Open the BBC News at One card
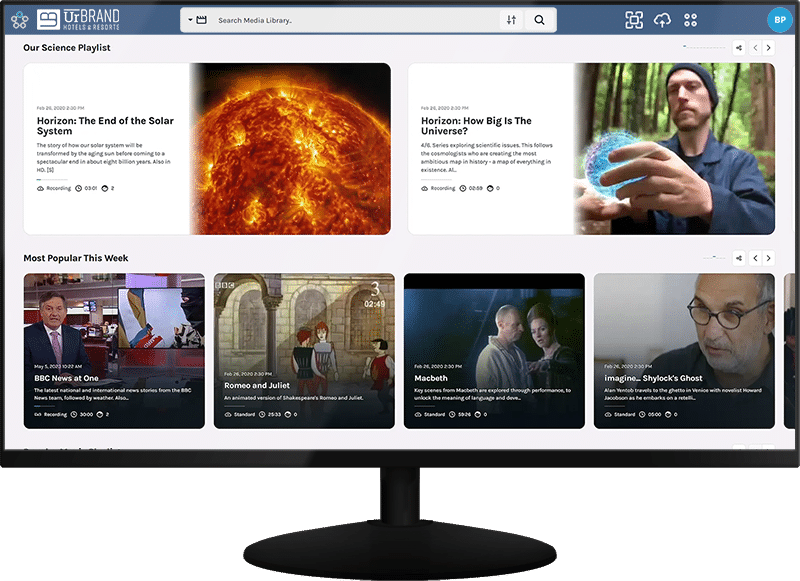Image resolution: width=800 pixels, height=581 pixels. point(114,351)
